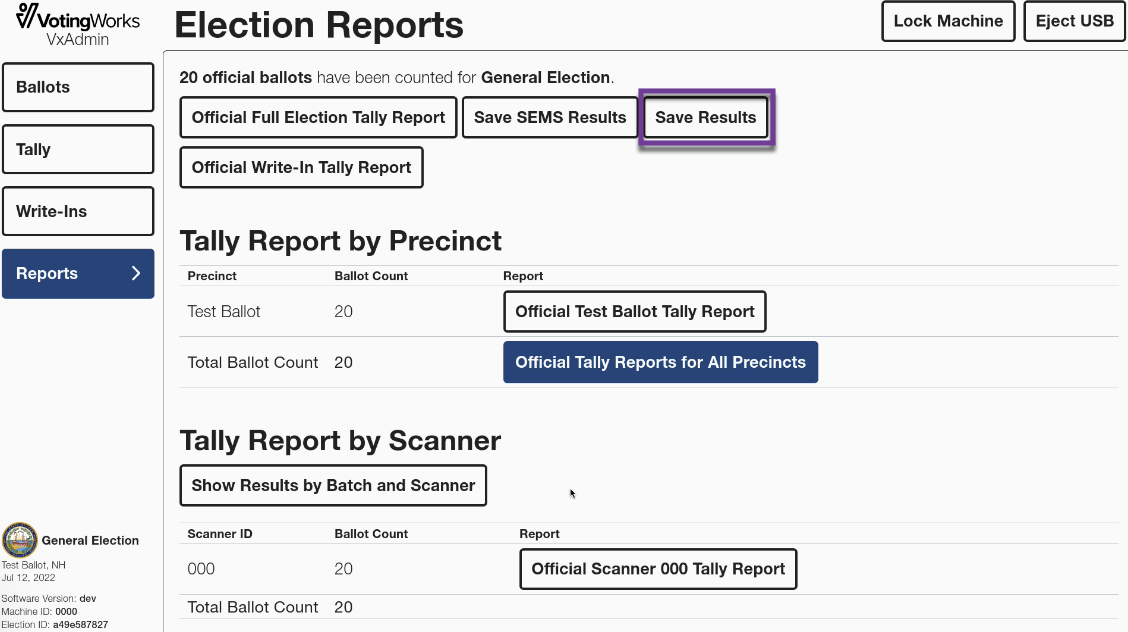Screen dimensions: 1128x632
Task: Select the Reports navigation tab
Action: pos(78,273)
